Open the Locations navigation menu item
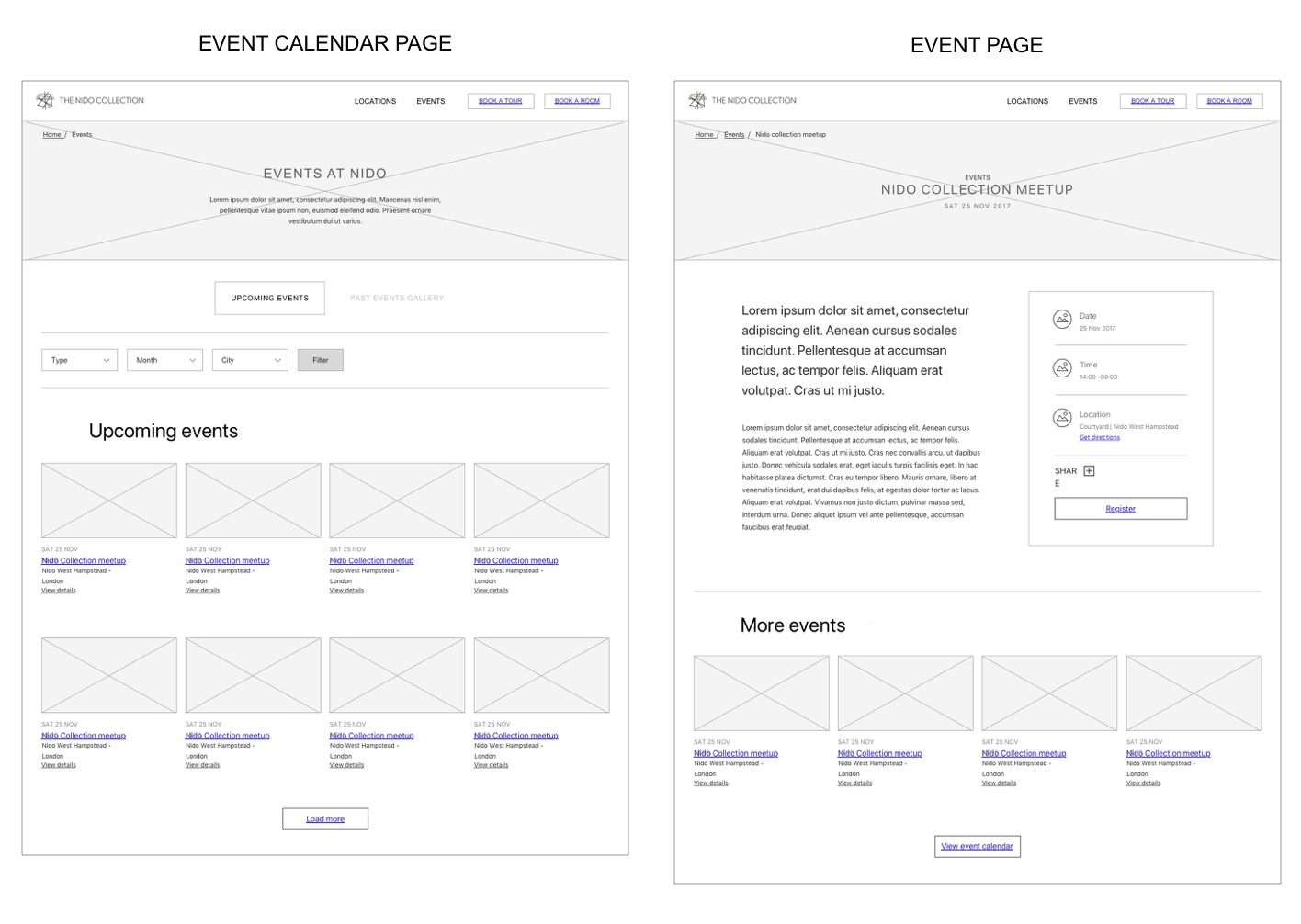Viewport: 1301px width, 924px height. [x=375, y=101]
